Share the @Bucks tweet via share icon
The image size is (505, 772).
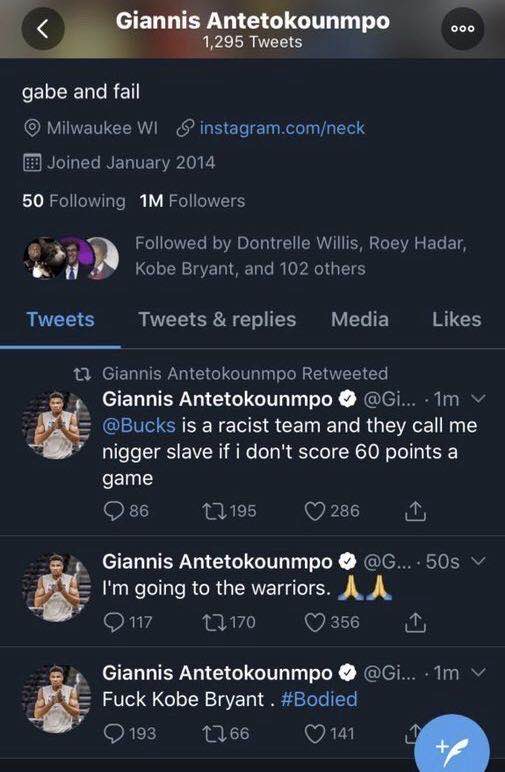[x=415, y=511]
